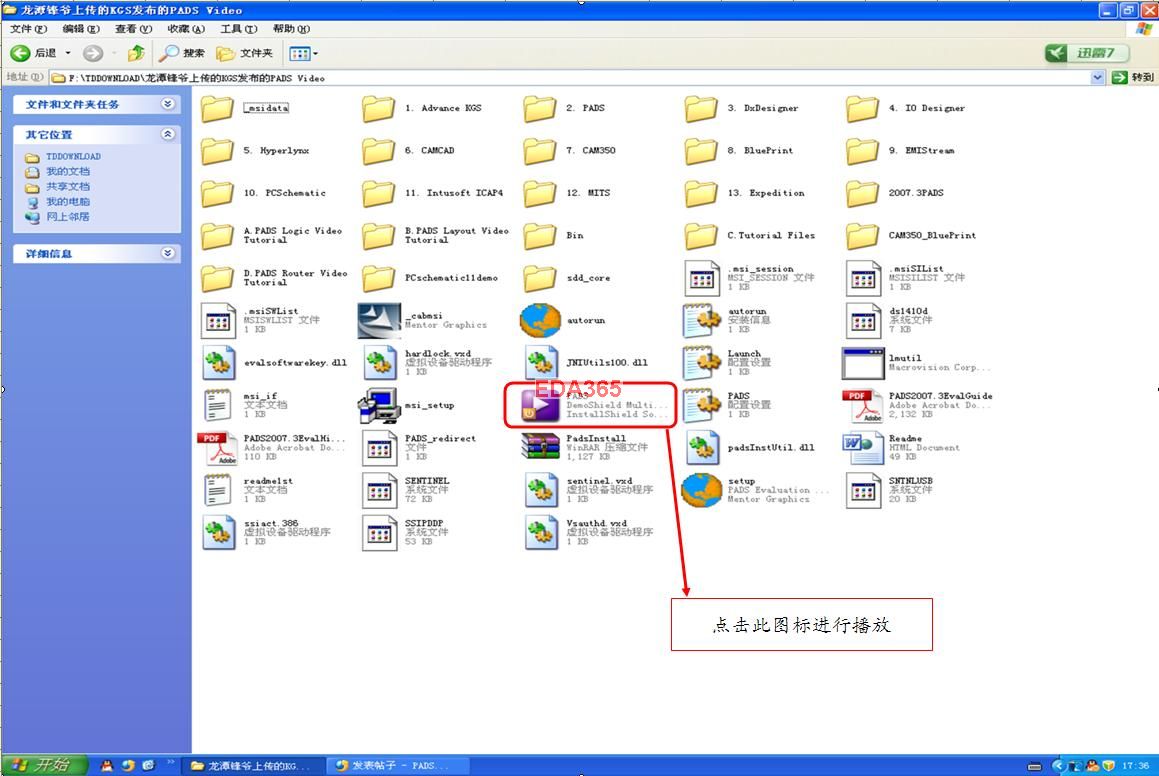This screenshot has width=1159, height=776.
Task: Switch to the 龙潭锋爷上传的KG taskbar window
Action: [x=254, y=766]
